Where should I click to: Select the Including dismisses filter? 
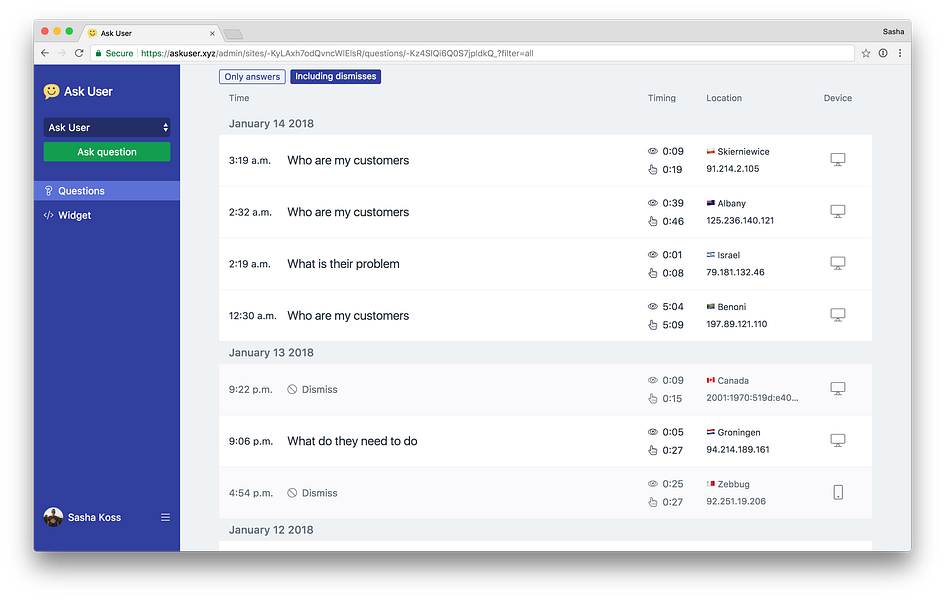pos(335,77)
